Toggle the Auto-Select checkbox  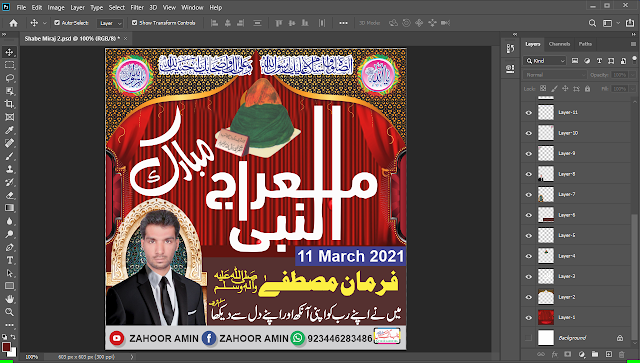coord(57,23)
